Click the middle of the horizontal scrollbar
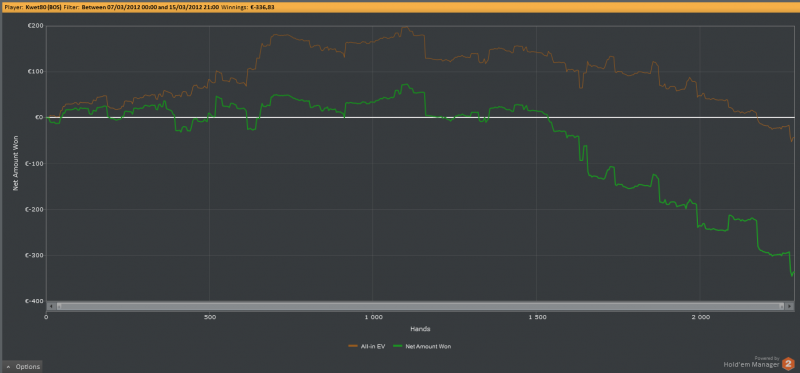 point(420,306)
